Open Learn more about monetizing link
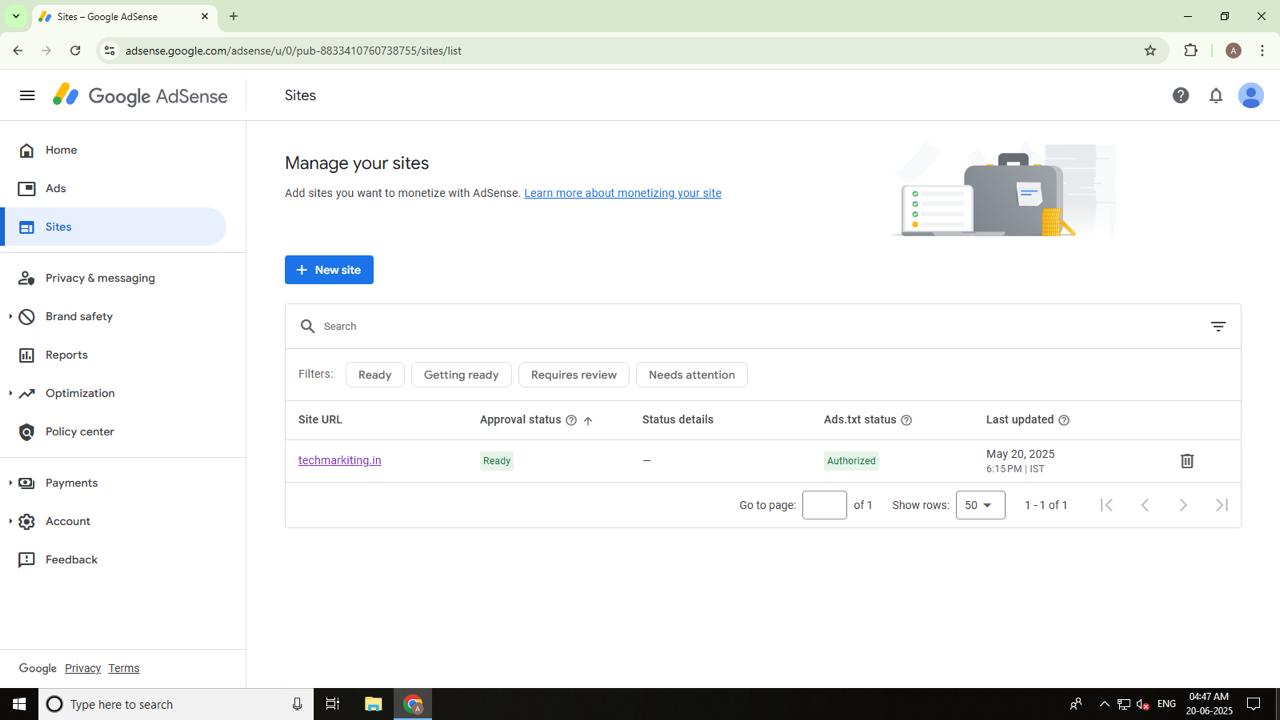The image size is (1280, 720). [622, 193]
